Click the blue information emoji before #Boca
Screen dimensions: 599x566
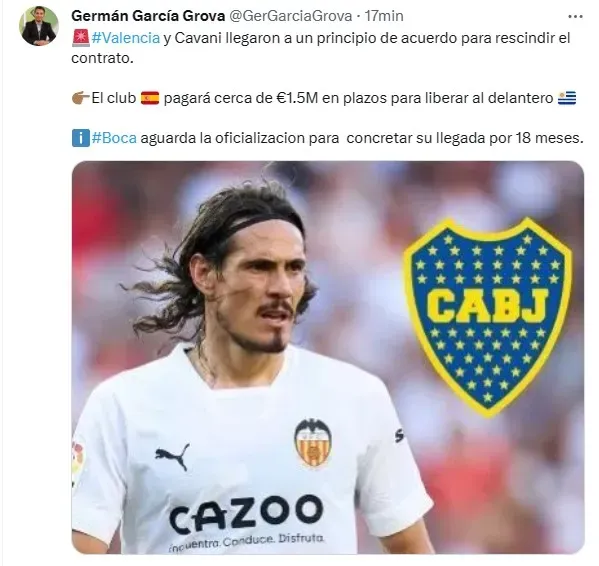pyautogui.click(x=81, y=138)
